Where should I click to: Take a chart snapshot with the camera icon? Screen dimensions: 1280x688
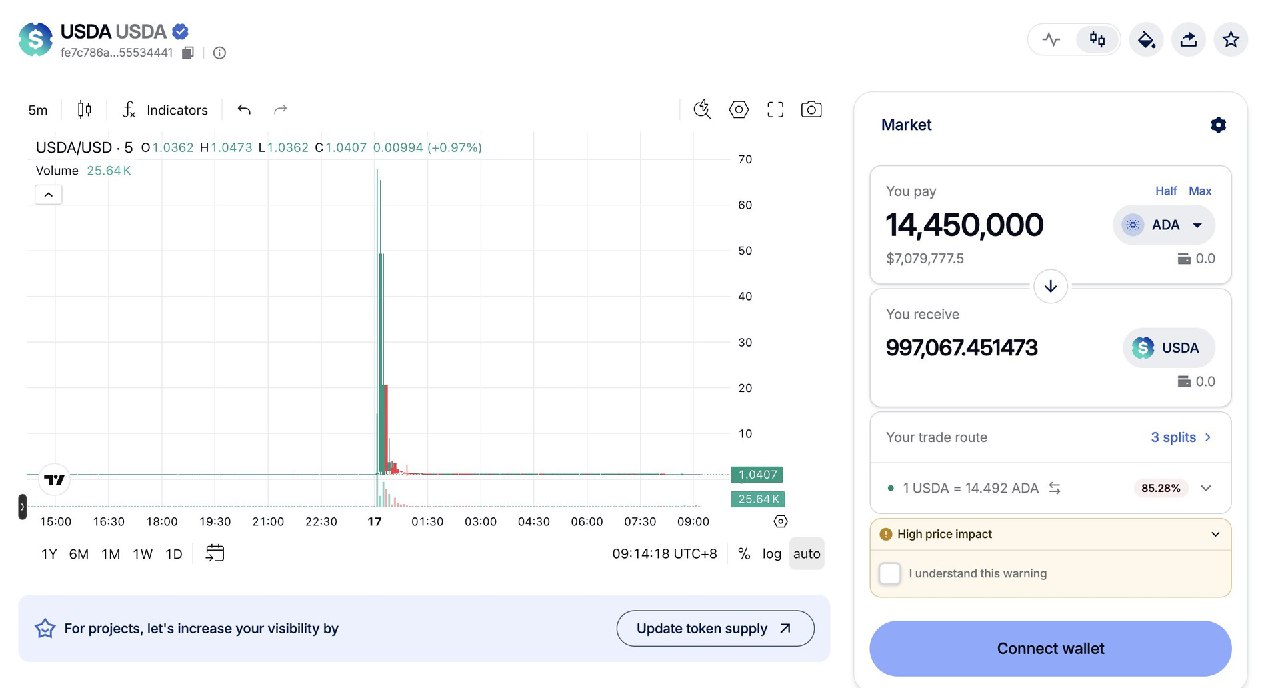811,109
